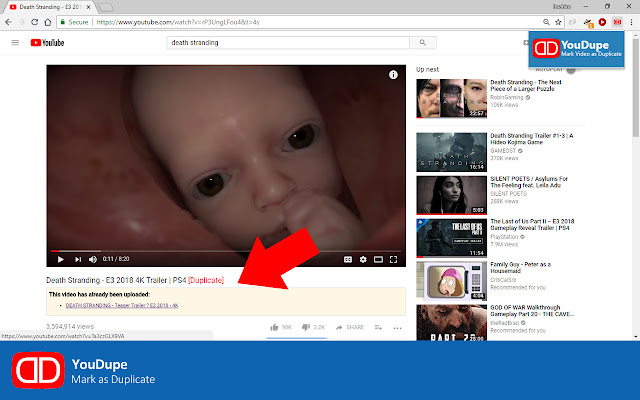Click the YouDupe extension toolbar icon
Screen dimensions: 640x400
[617, 22]
